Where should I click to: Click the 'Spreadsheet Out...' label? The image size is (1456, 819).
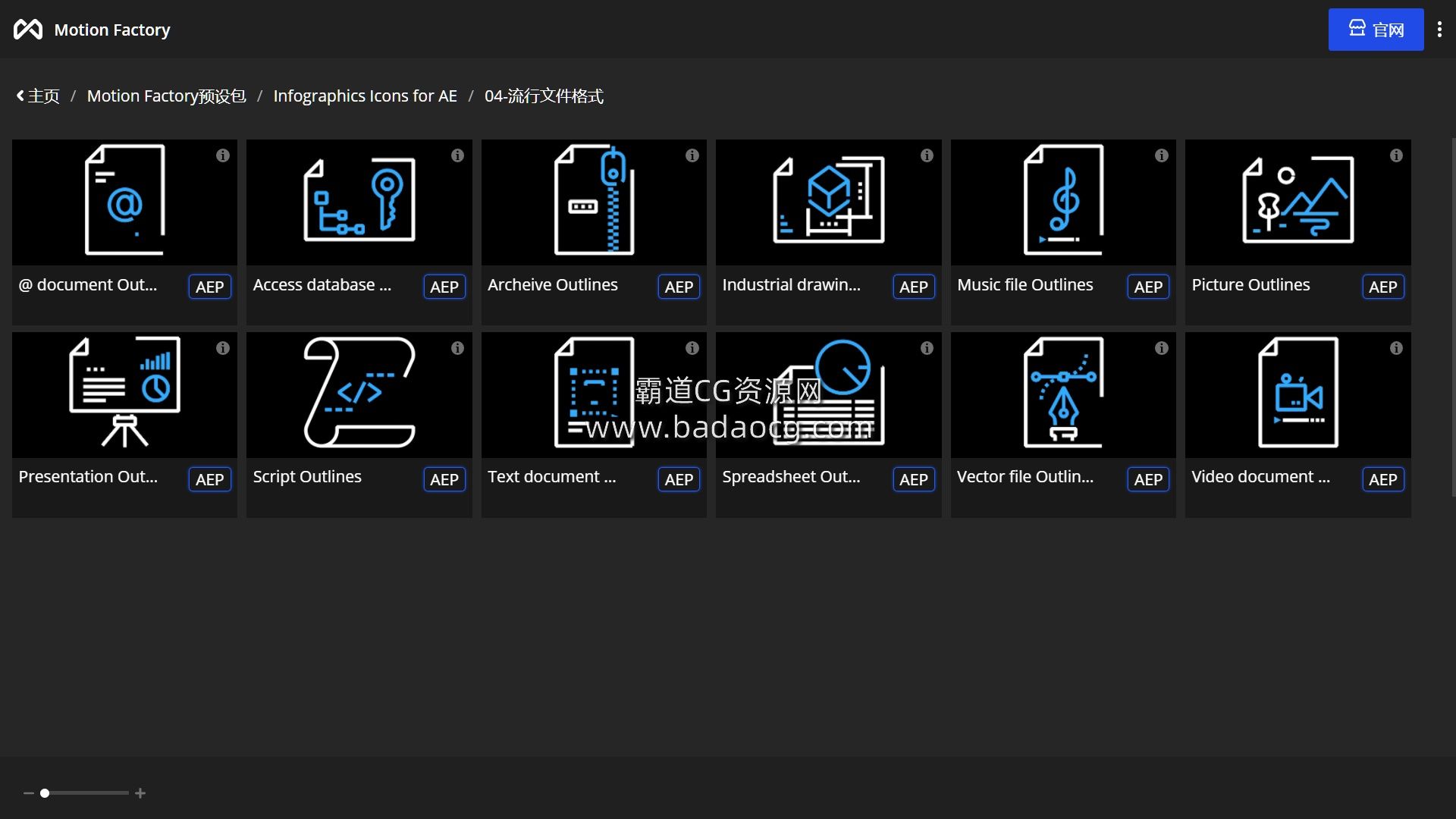[x=791, y=477]
